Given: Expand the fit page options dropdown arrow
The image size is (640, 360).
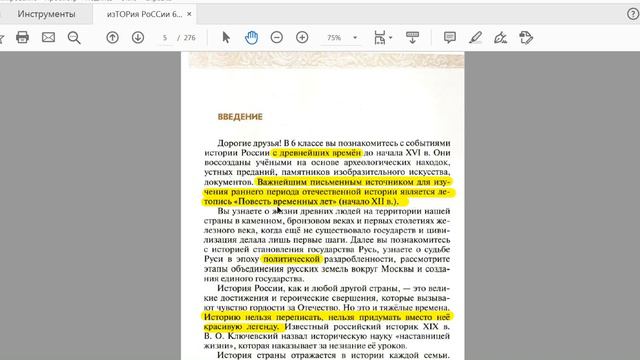Looking at the screenshot, I should click(x=391, y=38).
